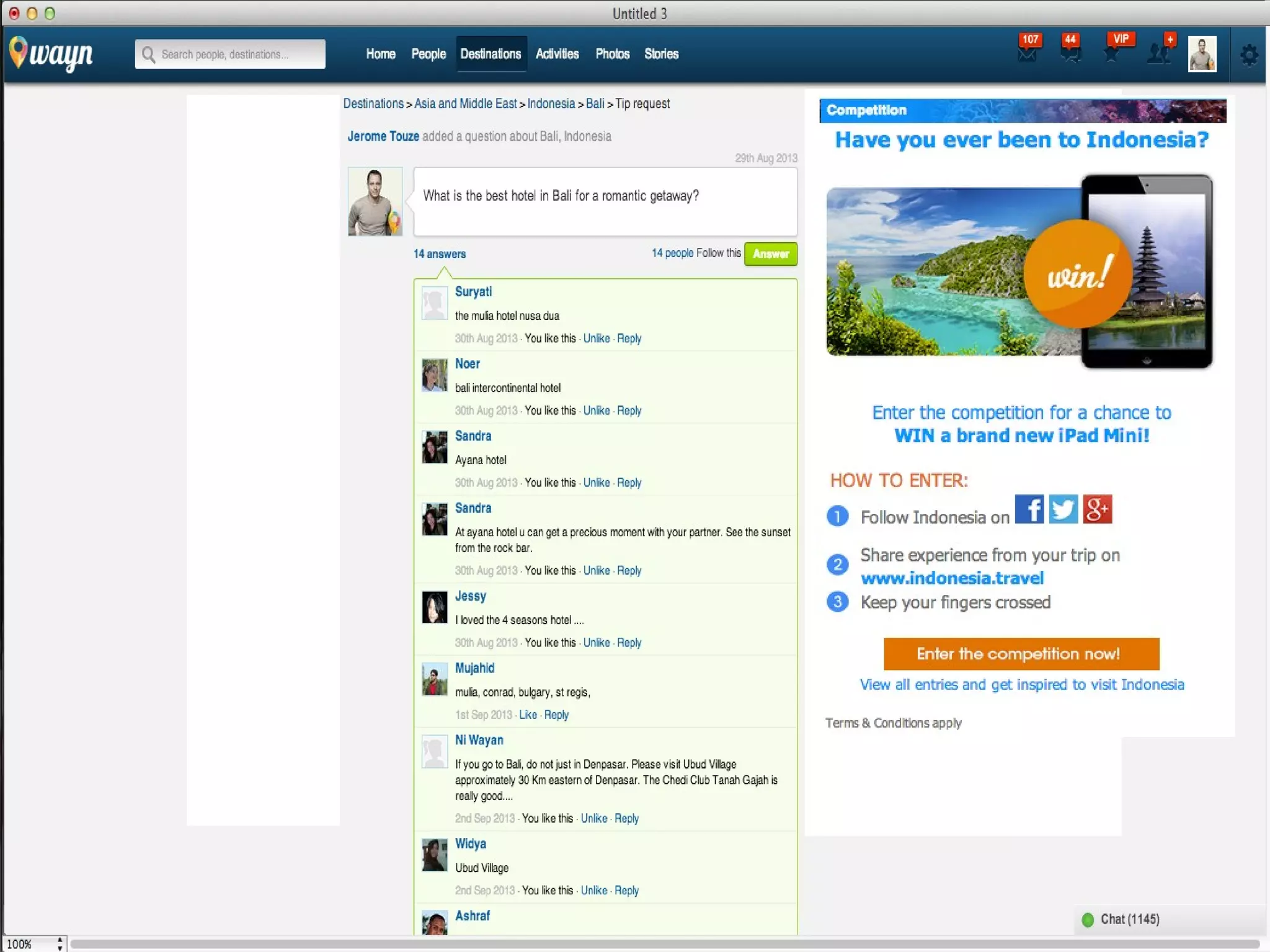Click the Twitter follow icon
The height and width of the screenshot is (952, 1270).
coord(1063,509)
